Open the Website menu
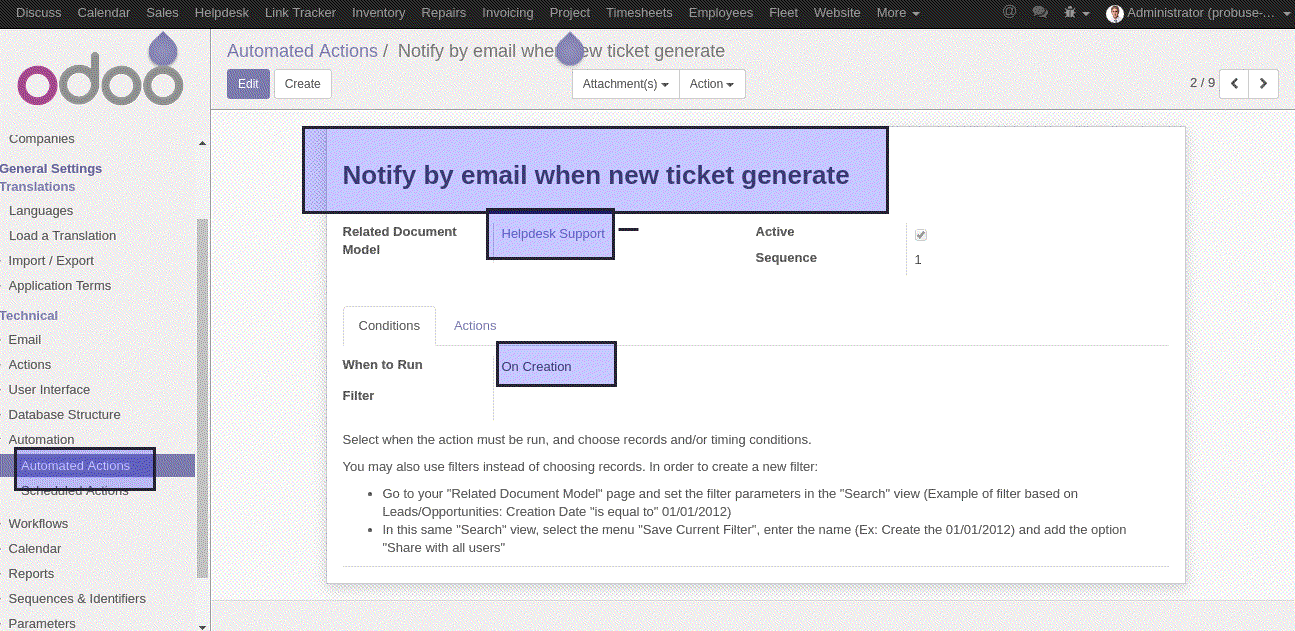This screenshot has height=631, width=1295. (x=837, y=13)
